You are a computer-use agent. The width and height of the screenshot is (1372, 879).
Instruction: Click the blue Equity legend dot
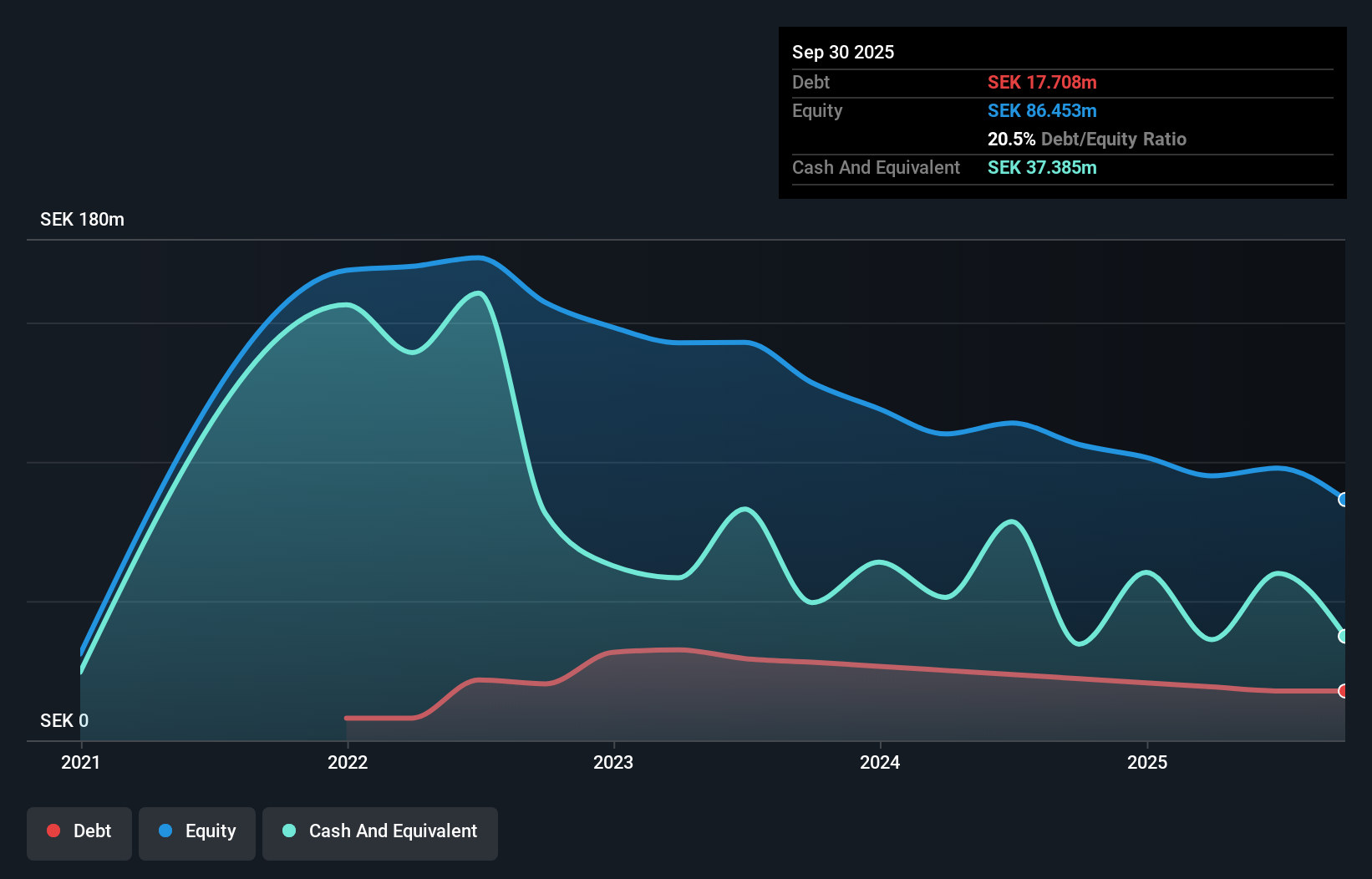click(x=166, y=831)
